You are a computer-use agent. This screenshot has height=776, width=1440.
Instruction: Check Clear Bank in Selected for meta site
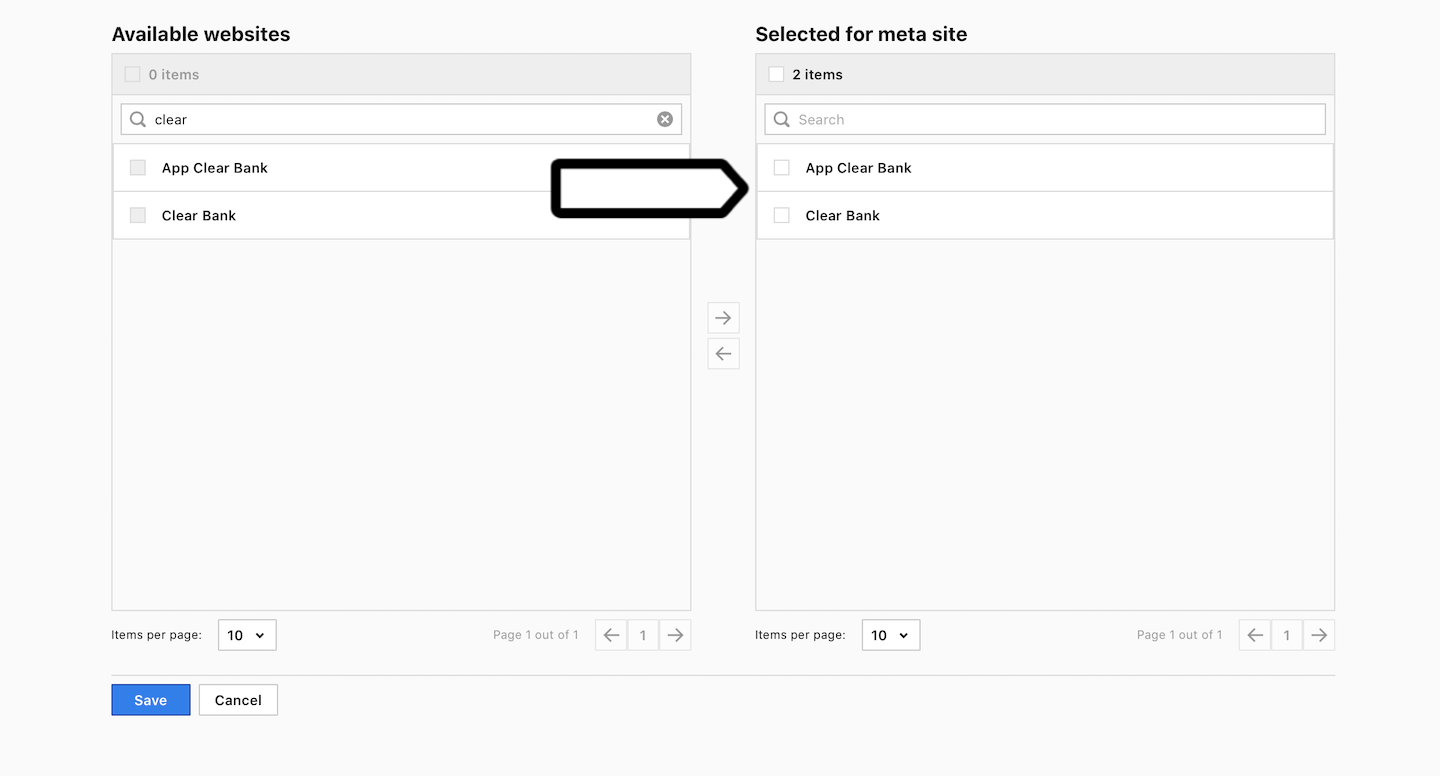pyautogui.click(x=782, y=215)
